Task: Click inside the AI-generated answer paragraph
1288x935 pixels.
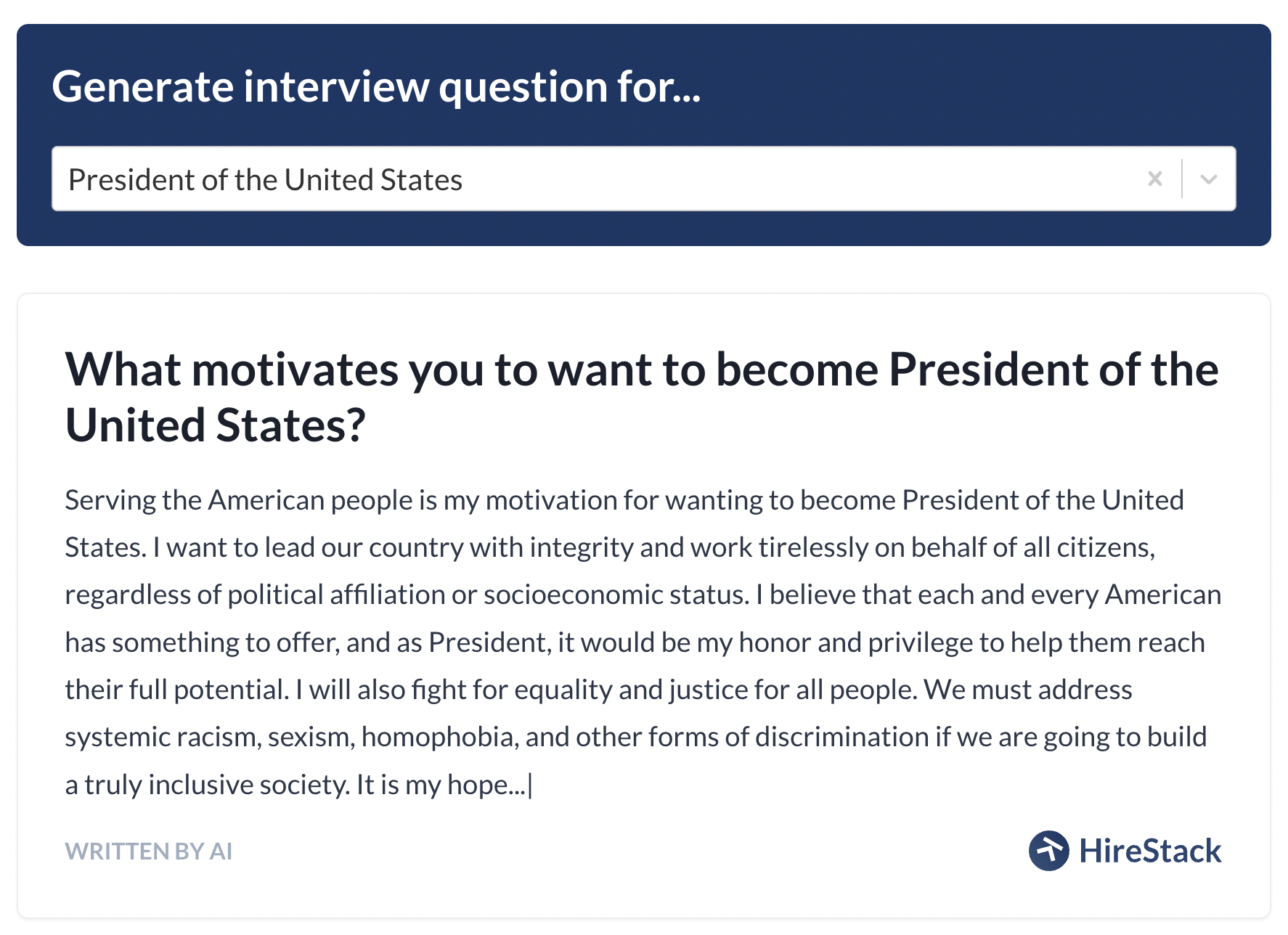Action: click(x=639, y=639)
